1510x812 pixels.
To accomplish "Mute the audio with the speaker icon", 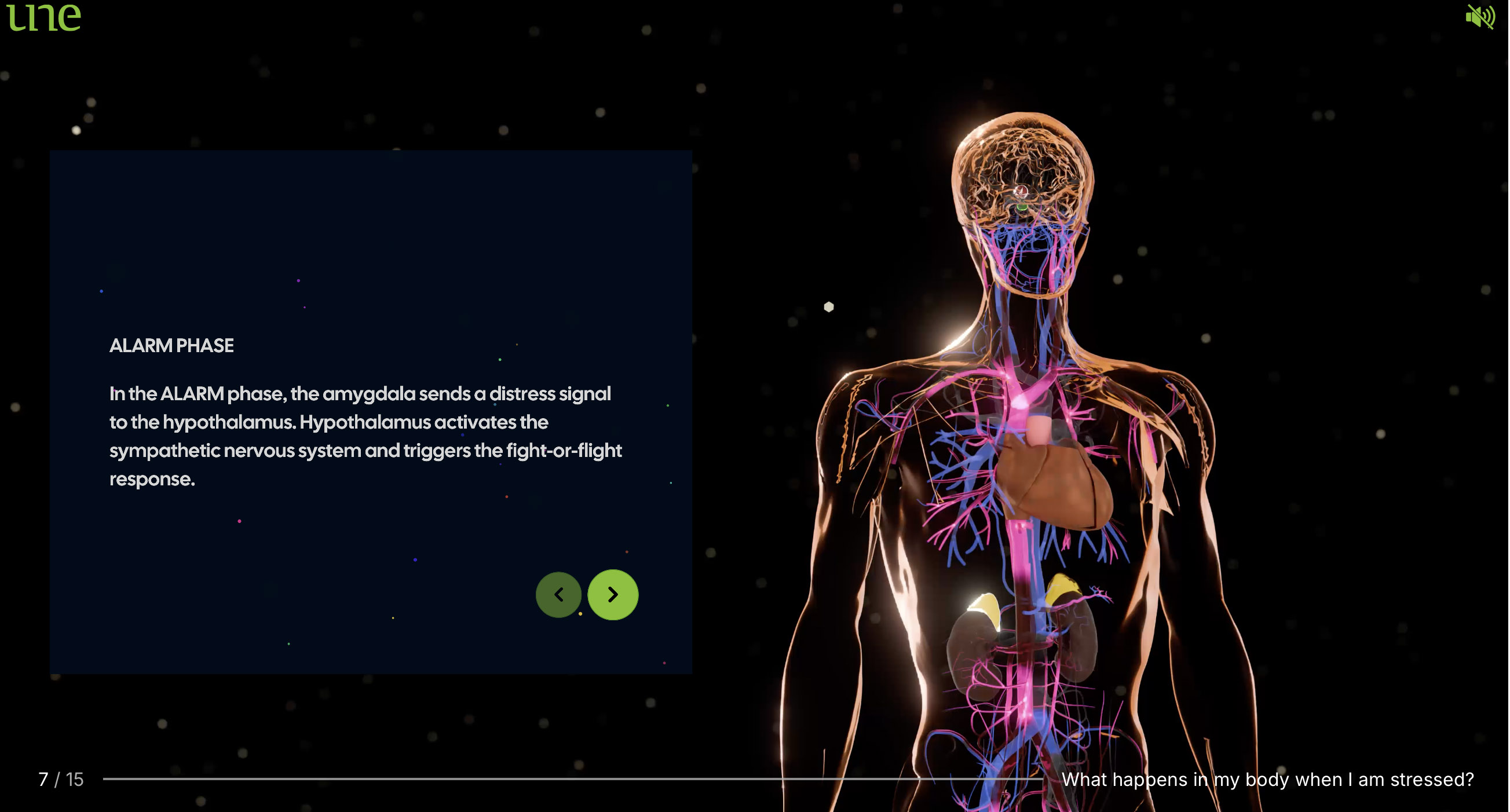I will [x=1482, y=16].
